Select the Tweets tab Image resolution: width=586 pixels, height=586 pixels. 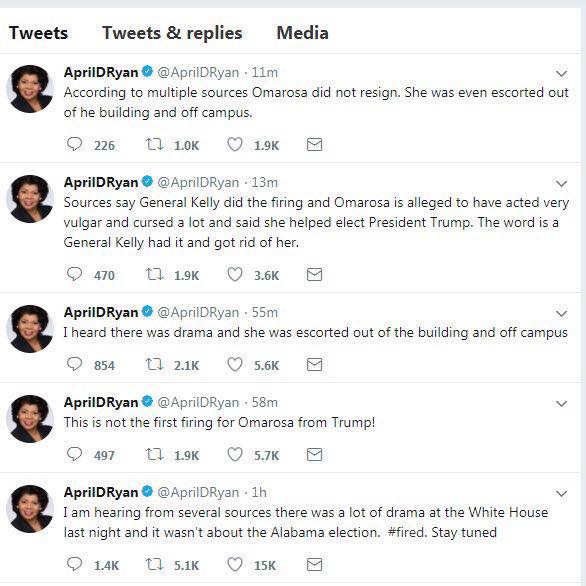(38, 33)
